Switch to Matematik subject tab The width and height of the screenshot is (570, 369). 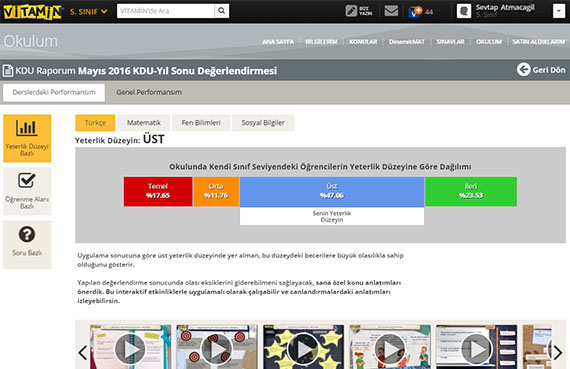[144, 123]
